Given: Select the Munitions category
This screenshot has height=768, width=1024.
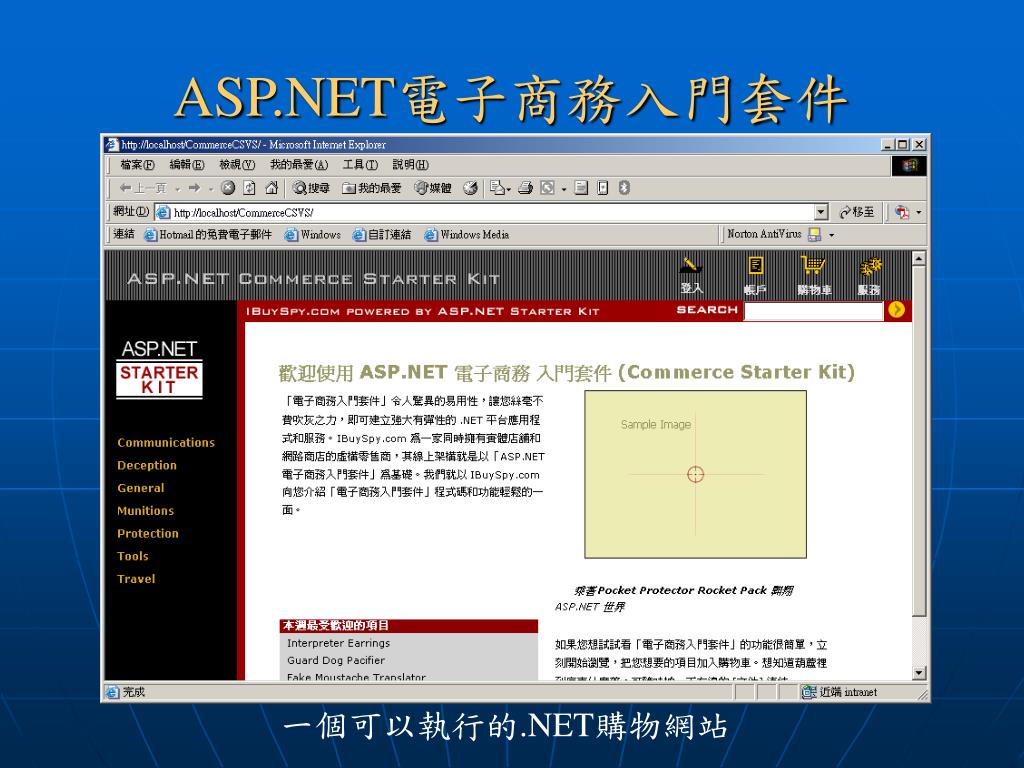Looking at the screenshot, I should [x=146, y=511].
